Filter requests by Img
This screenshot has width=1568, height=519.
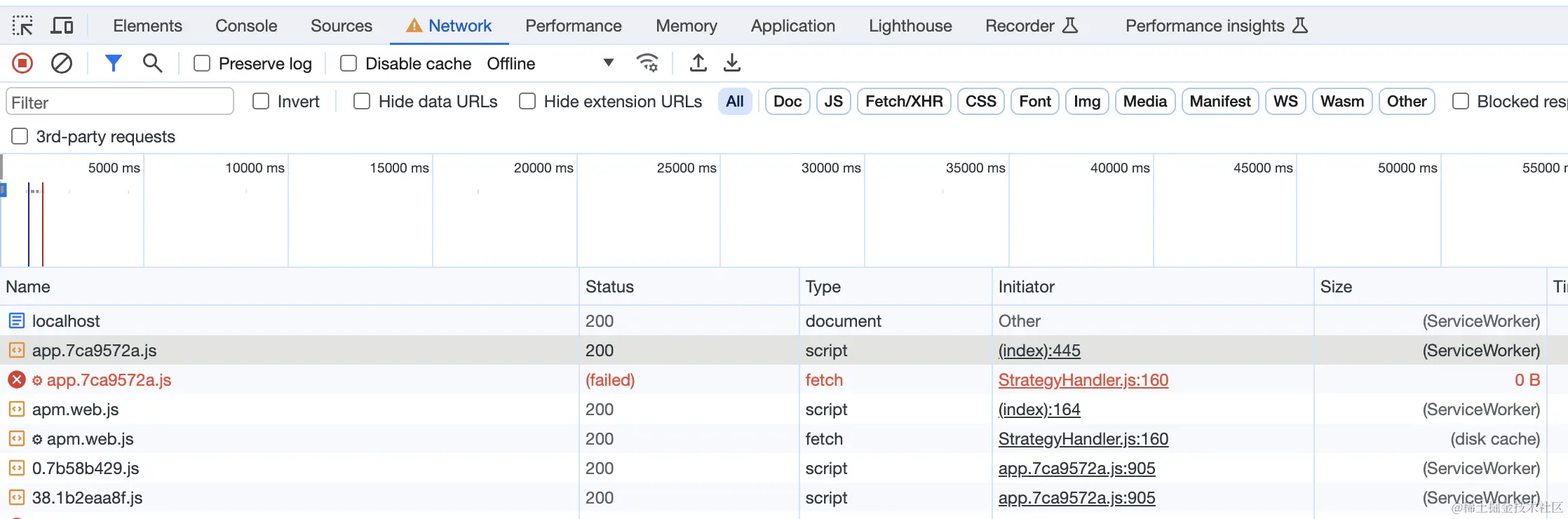[1087, 102]
